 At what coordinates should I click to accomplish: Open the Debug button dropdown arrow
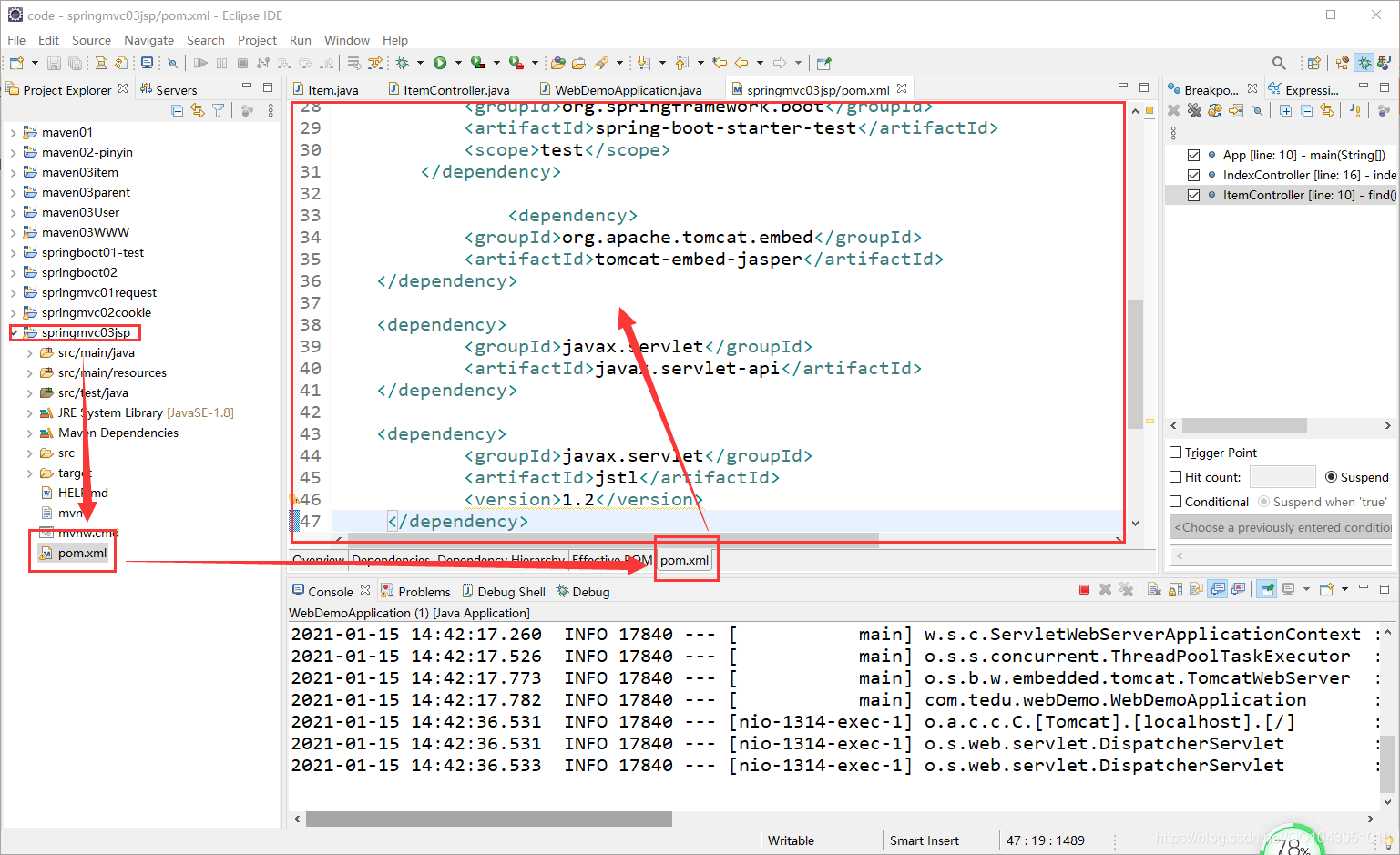tap(420, 63)
